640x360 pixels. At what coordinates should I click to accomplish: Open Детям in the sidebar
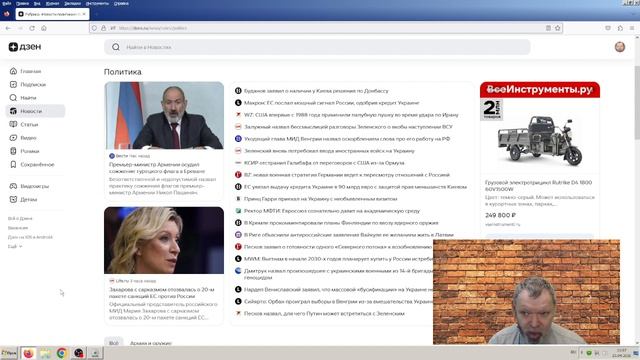pos(23,200)
